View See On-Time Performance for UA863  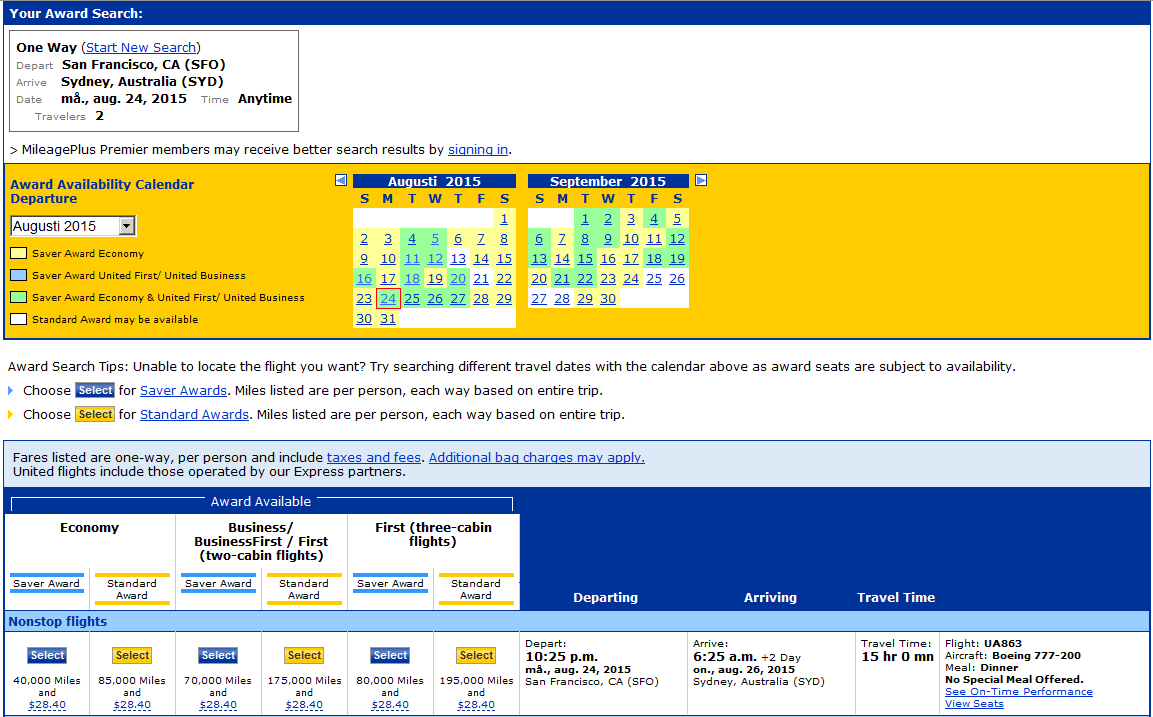(1018, 692)
